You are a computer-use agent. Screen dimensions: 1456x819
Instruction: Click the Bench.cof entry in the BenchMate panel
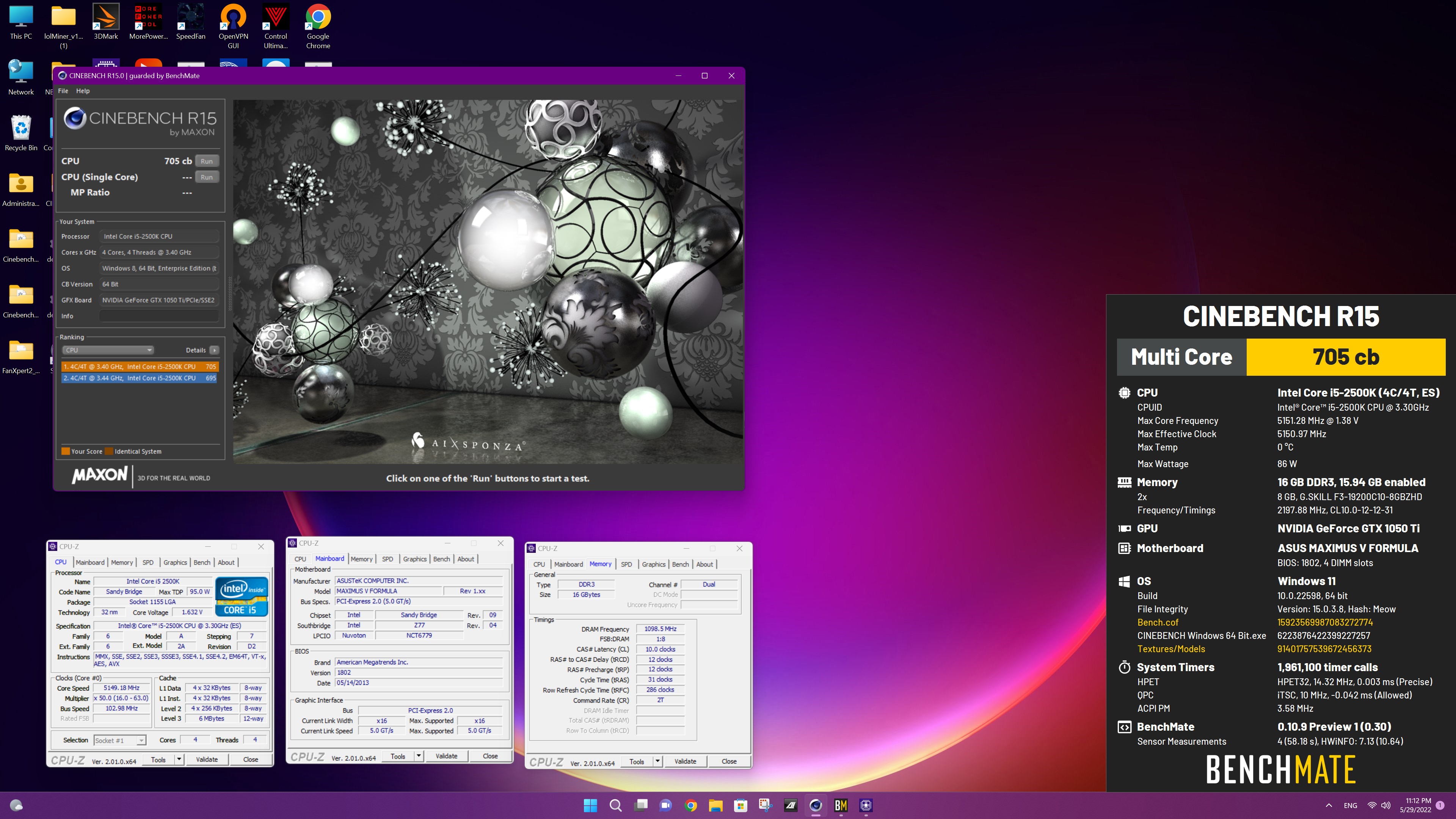tap(1158, 622)
